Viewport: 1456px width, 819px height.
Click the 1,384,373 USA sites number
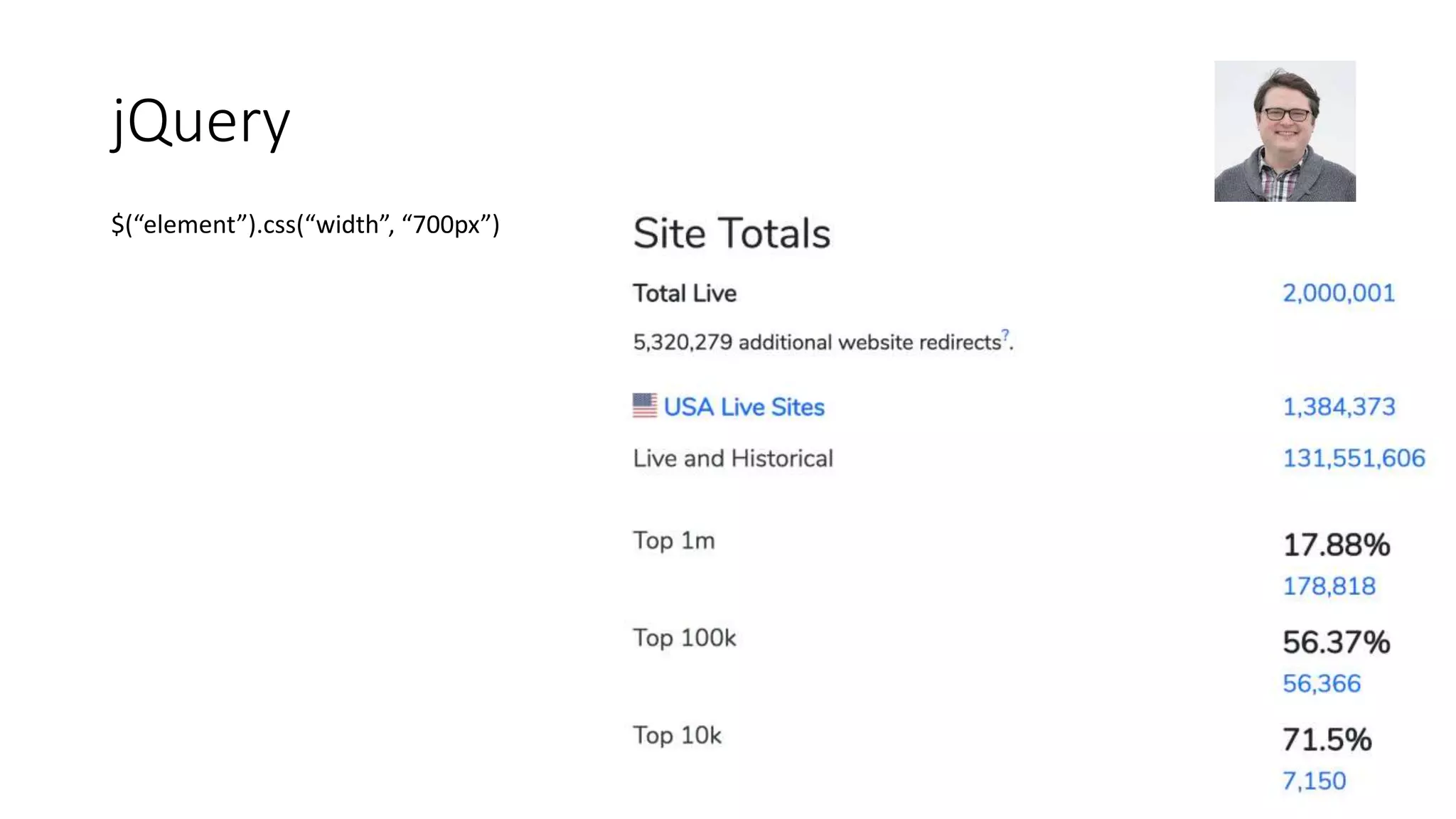tap(1339, 407)
